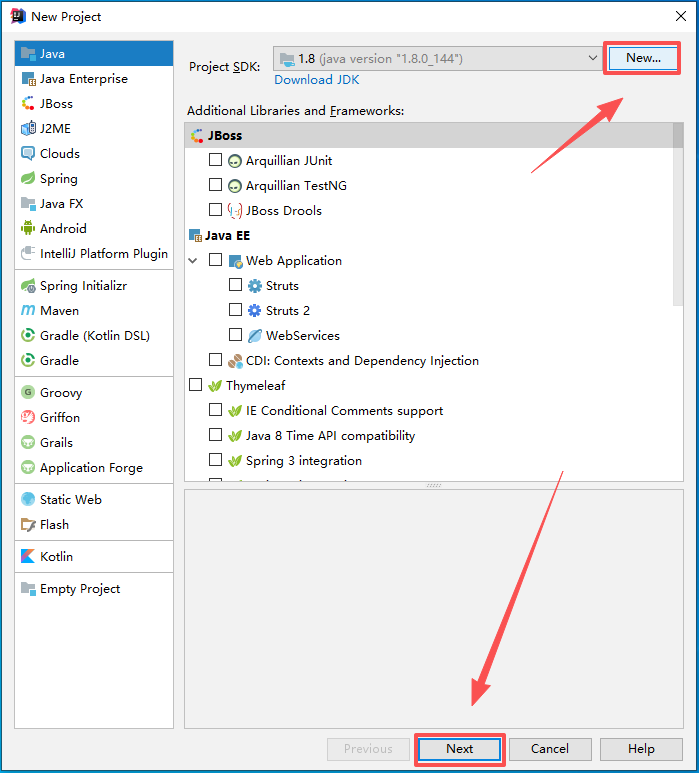Click the Java Enterprise icon in sidebar
699x773 pixels.
click(x=28, y=79)
